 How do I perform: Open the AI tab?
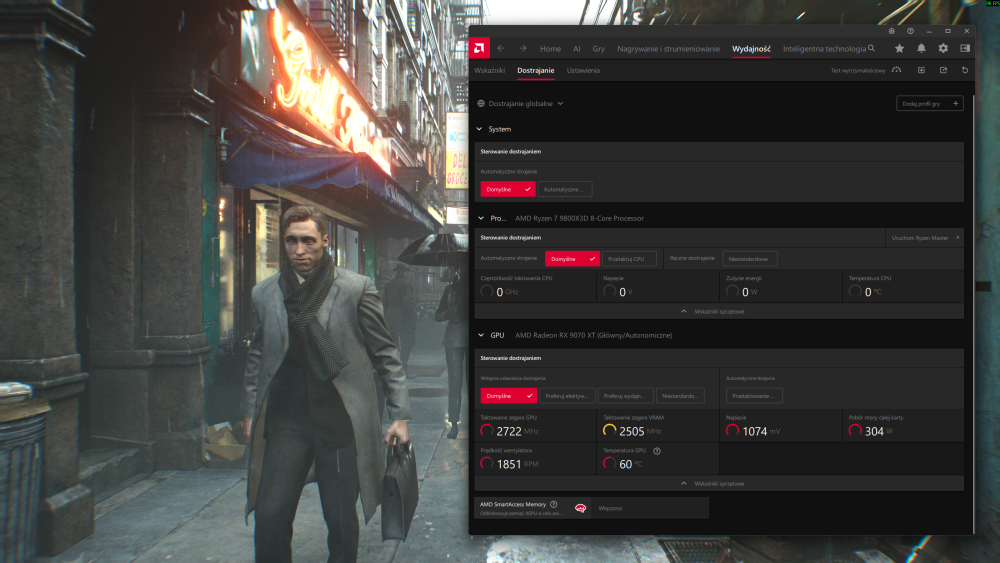577,48
